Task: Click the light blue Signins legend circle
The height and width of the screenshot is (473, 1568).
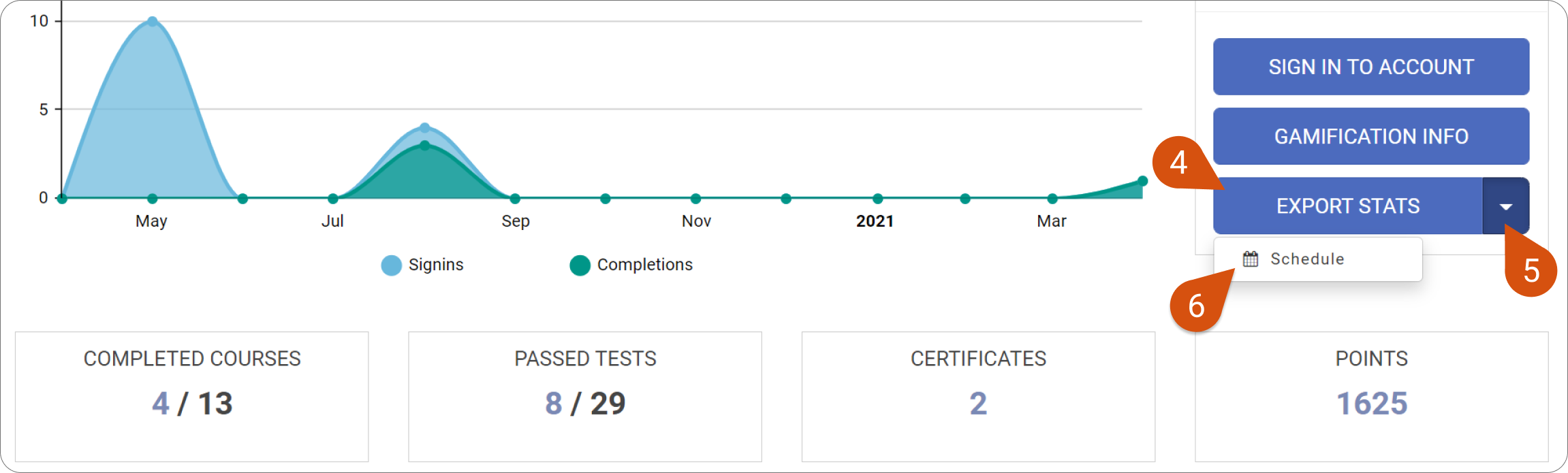Action: (x=392, y=265)
